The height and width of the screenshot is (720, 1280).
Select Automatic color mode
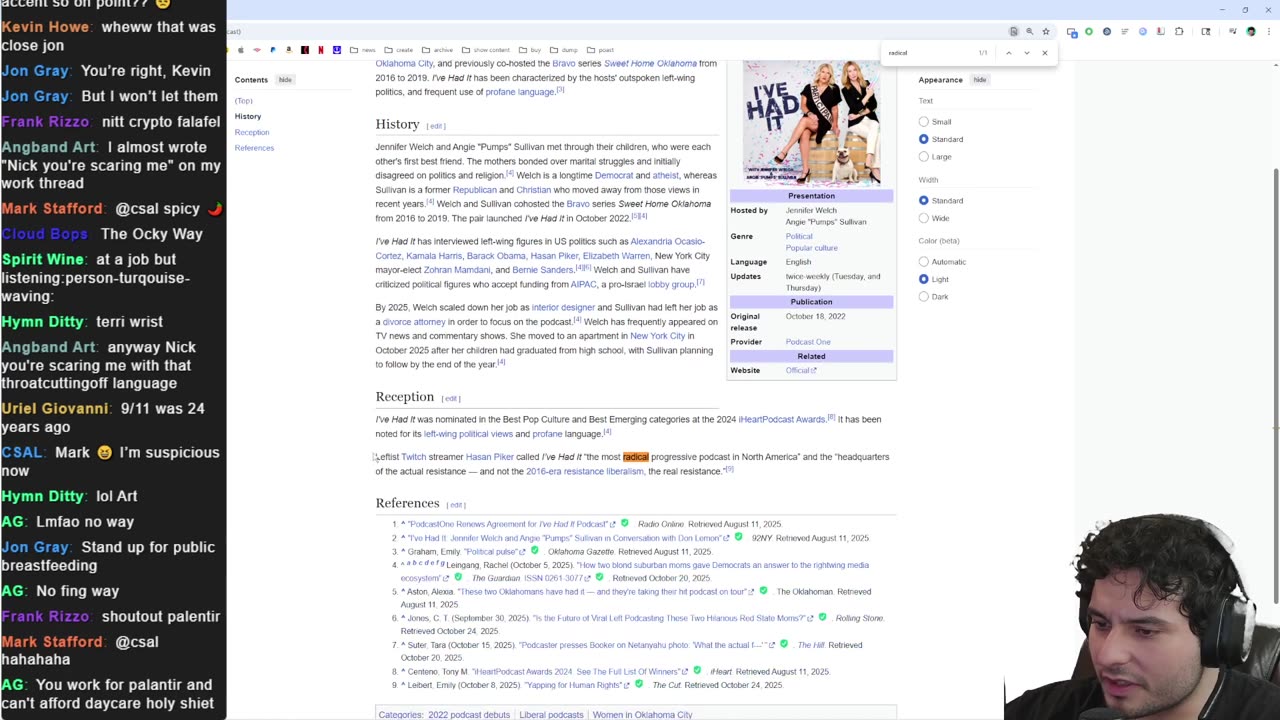(x=923, y=262)
